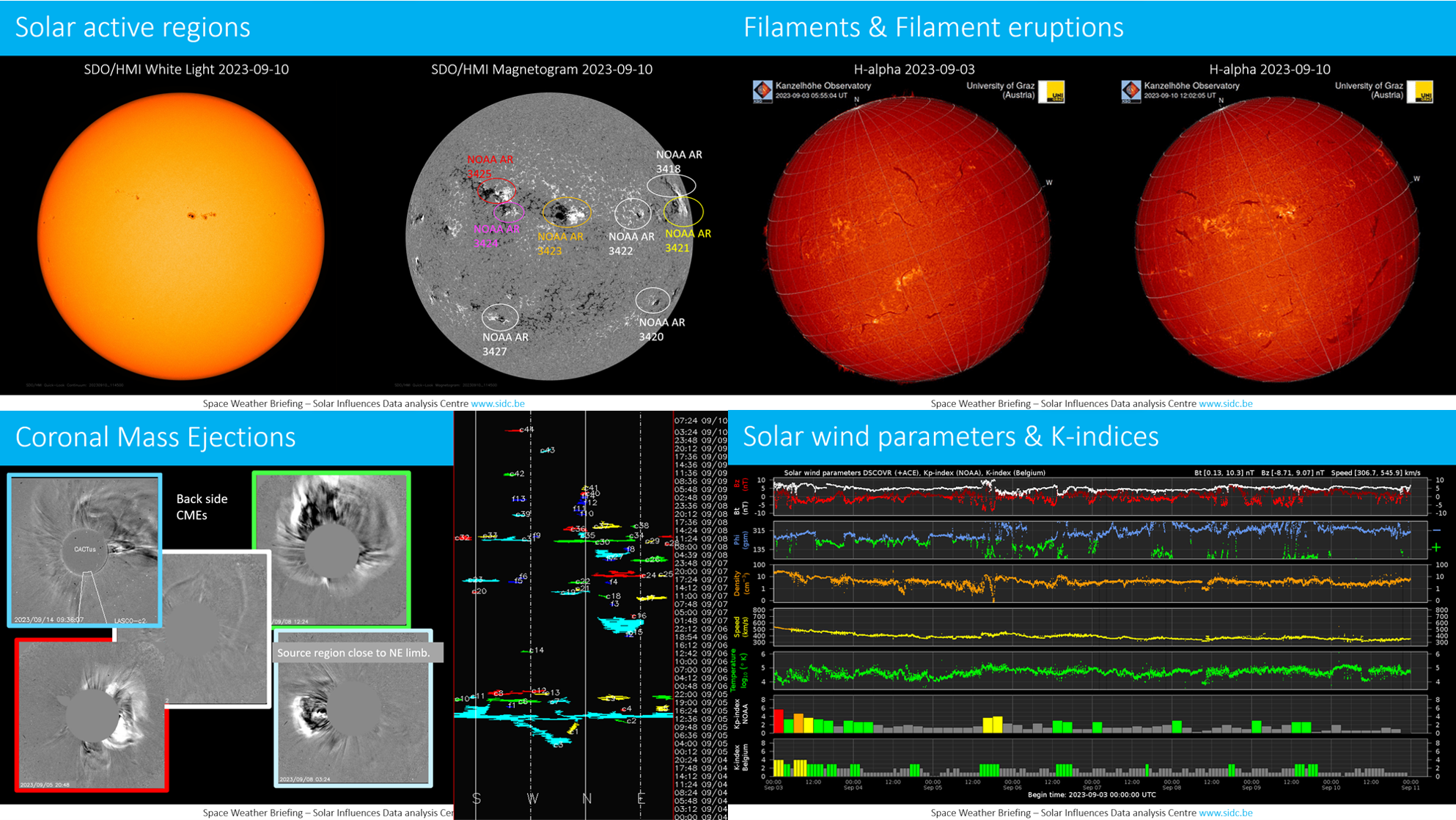The image size is (1456, 820).
Task: Click the red ellipse marking region 3425
Action: [496, 191]
